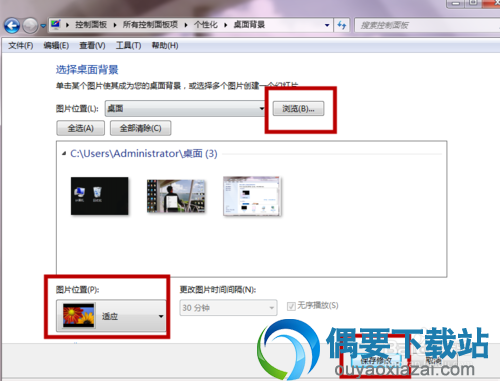
Task: Open the 图片位置(L) dropdown showing 桌面
Action: pyautogui.click(x=185, y=108)
